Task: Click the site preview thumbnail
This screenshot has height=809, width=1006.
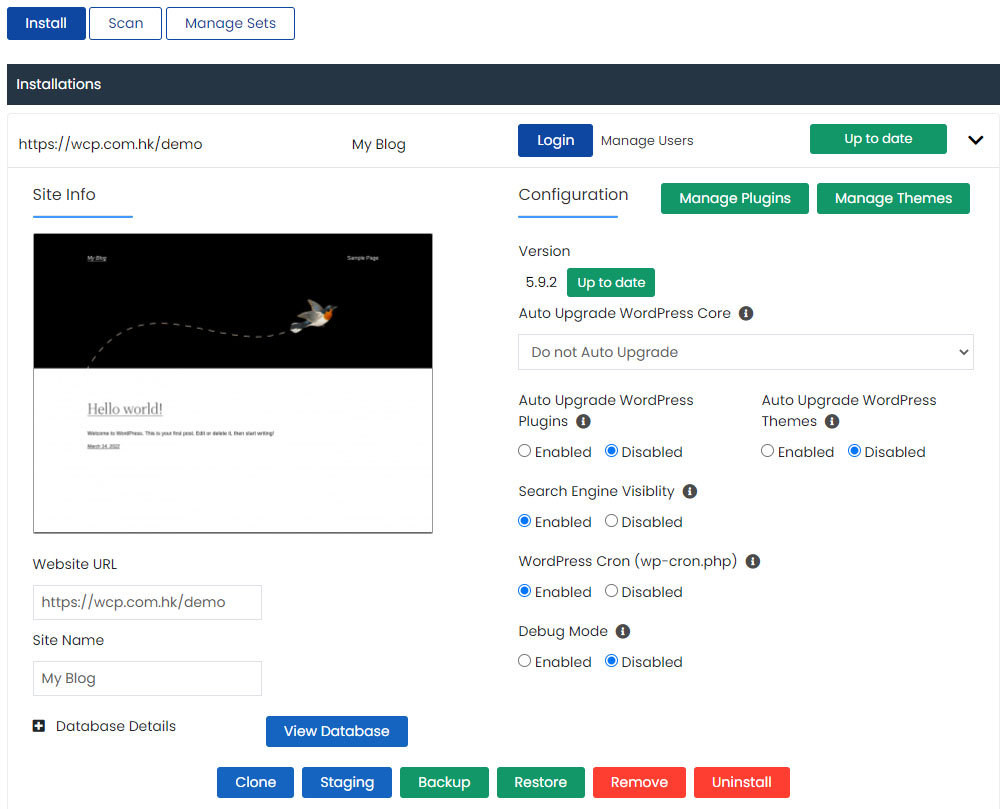Action: tap(232, 383)
